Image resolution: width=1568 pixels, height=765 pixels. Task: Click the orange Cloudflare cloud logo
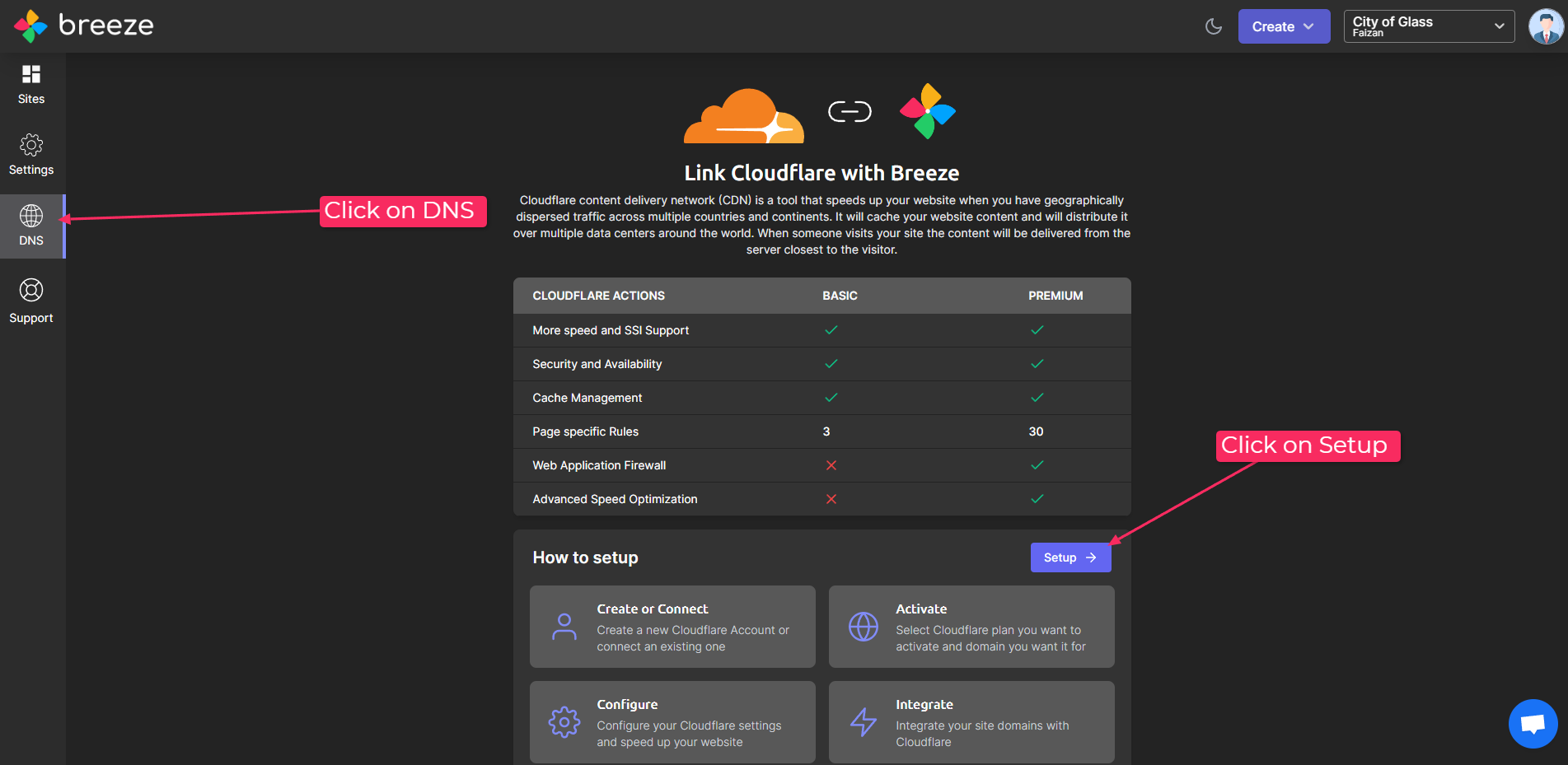tap(744, 115)
